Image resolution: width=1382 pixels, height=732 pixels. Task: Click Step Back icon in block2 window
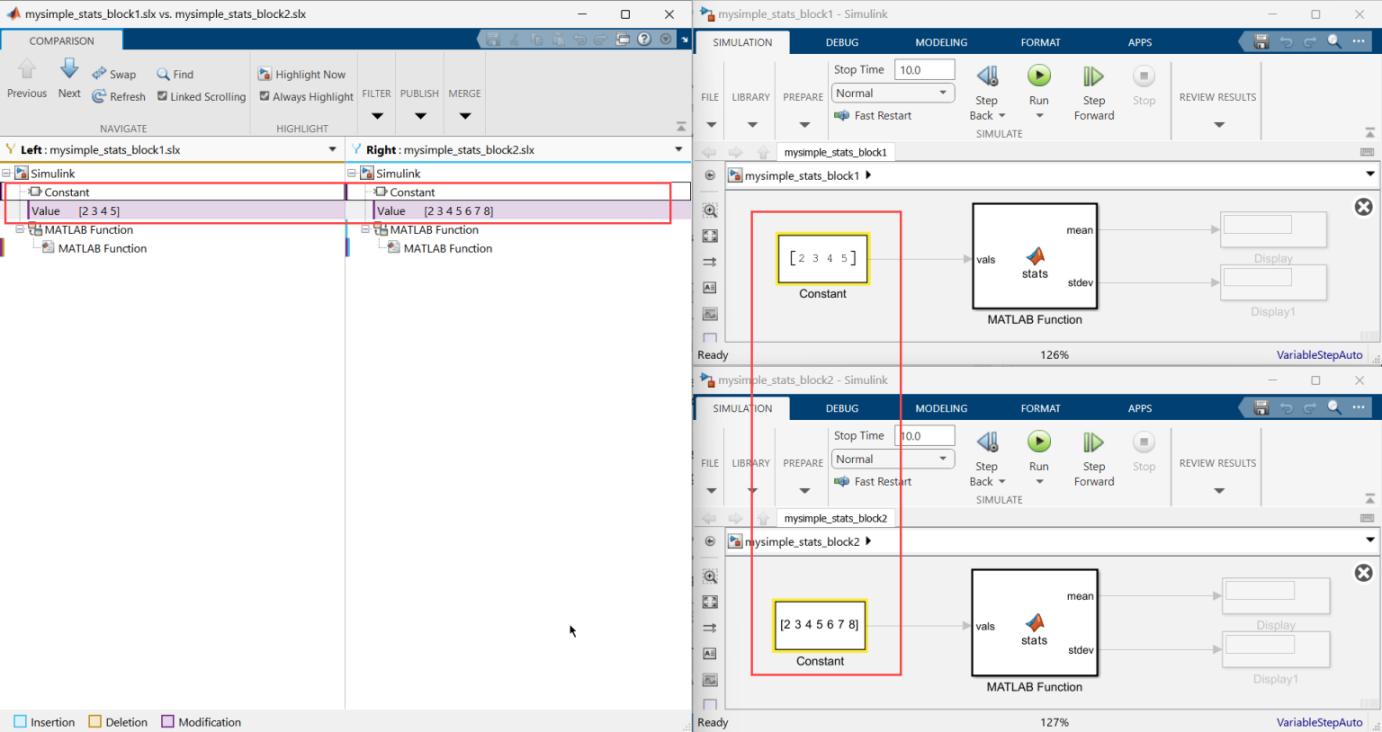tap(987, 442)
